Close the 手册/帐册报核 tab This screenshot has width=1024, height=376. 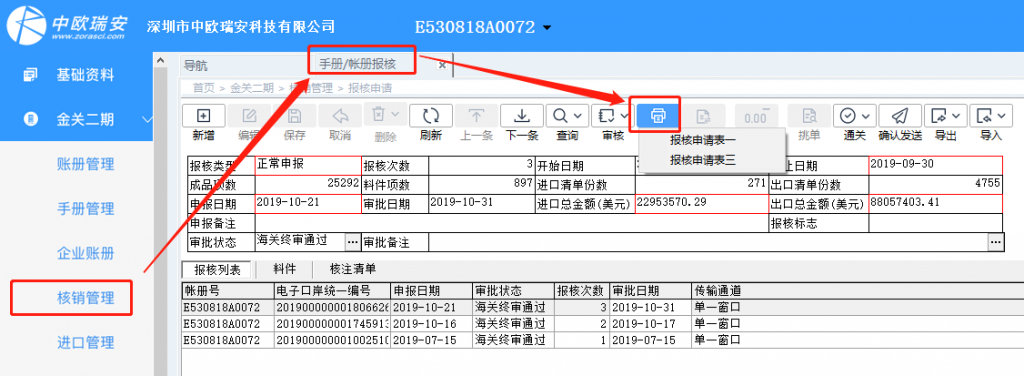pyautogui.click(x=442, y=65)
